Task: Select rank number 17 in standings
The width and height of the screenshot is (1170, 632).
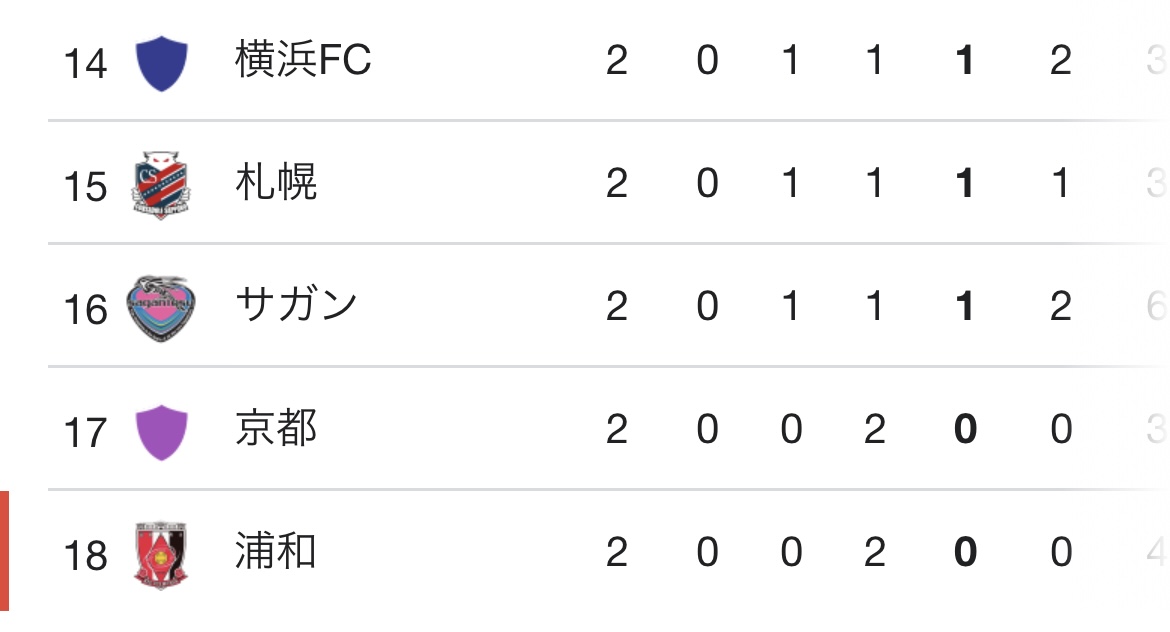Action: pyautogui.click(x=85, y=433)
